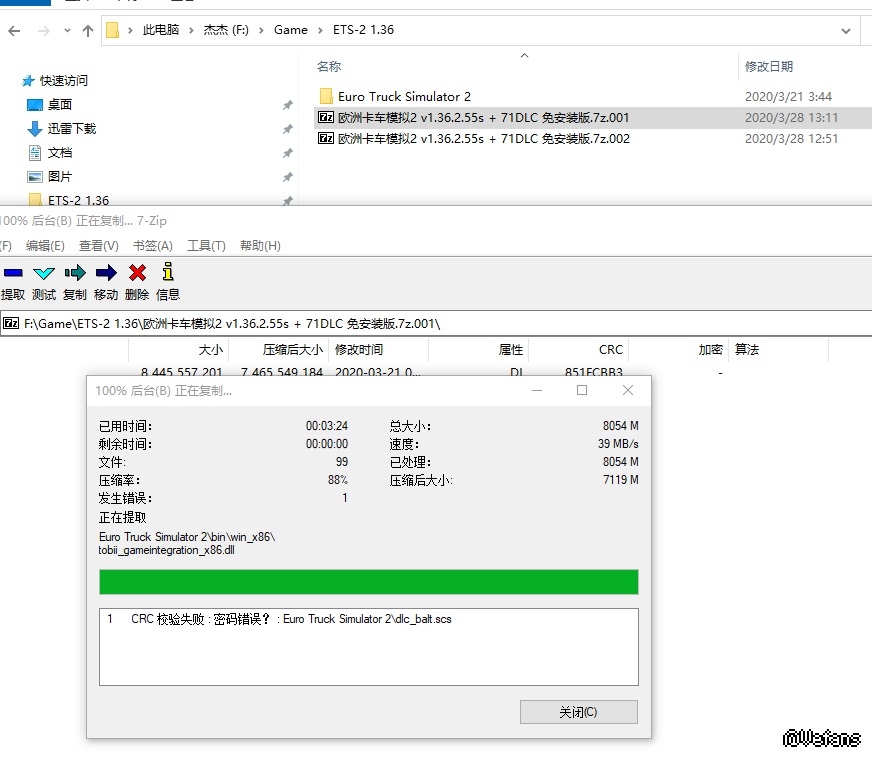Click the Info (信息) toolbar icon
Screen dimensions: 872x759
[x=168, y=273]
